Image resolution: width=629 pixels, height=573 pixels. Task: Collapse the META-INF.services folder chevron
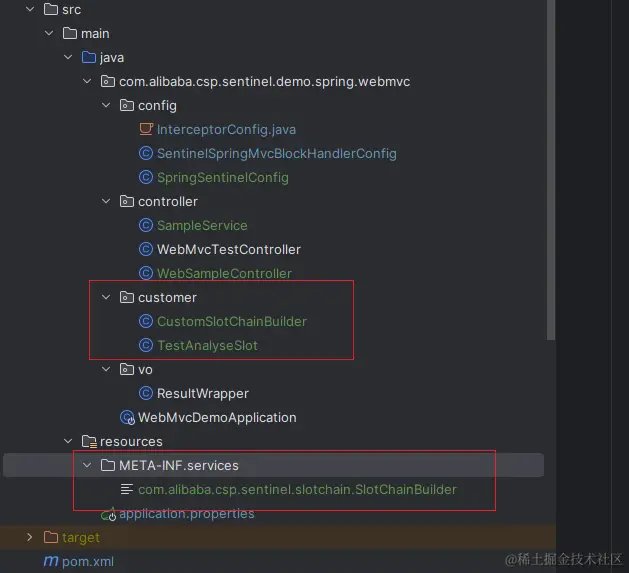(87, 465)
